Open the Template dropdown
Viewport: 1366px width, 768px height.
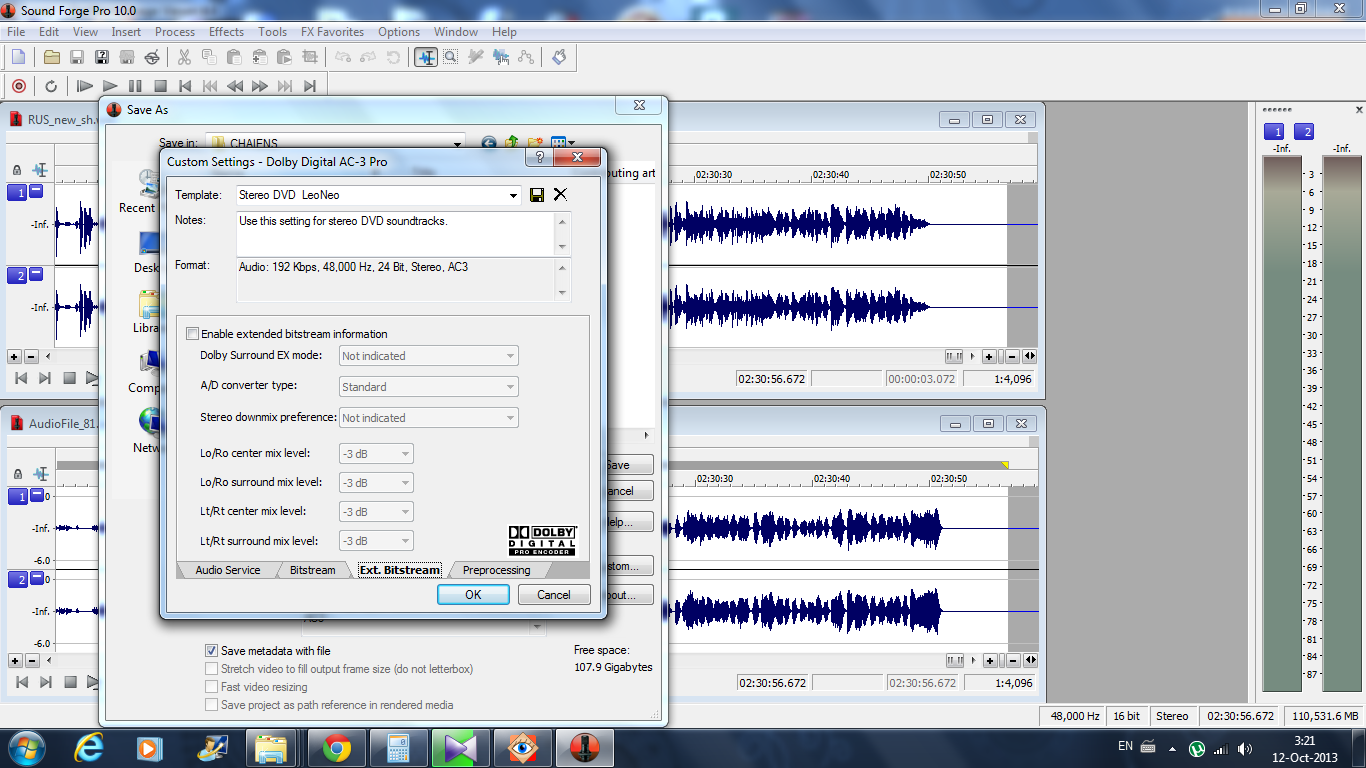click(x=514, y=195)
